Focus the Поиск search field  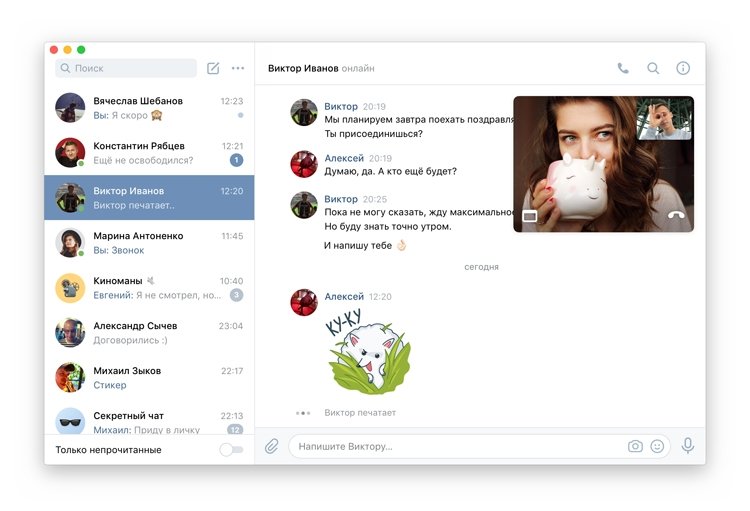[x=126, y=68]
